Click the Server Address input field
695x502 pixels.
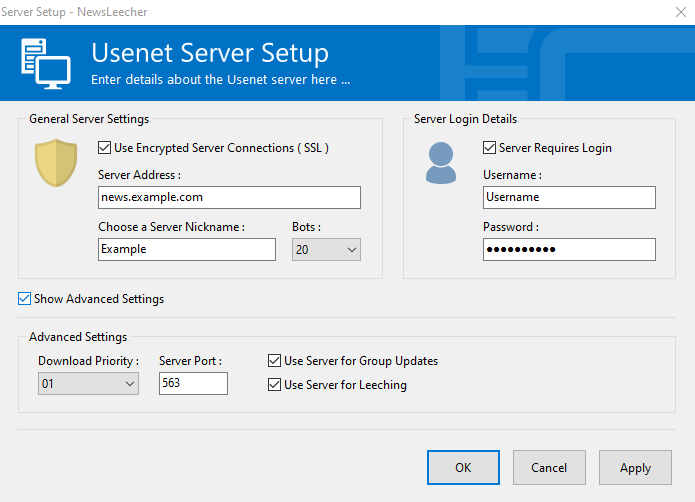pos(229,197)
